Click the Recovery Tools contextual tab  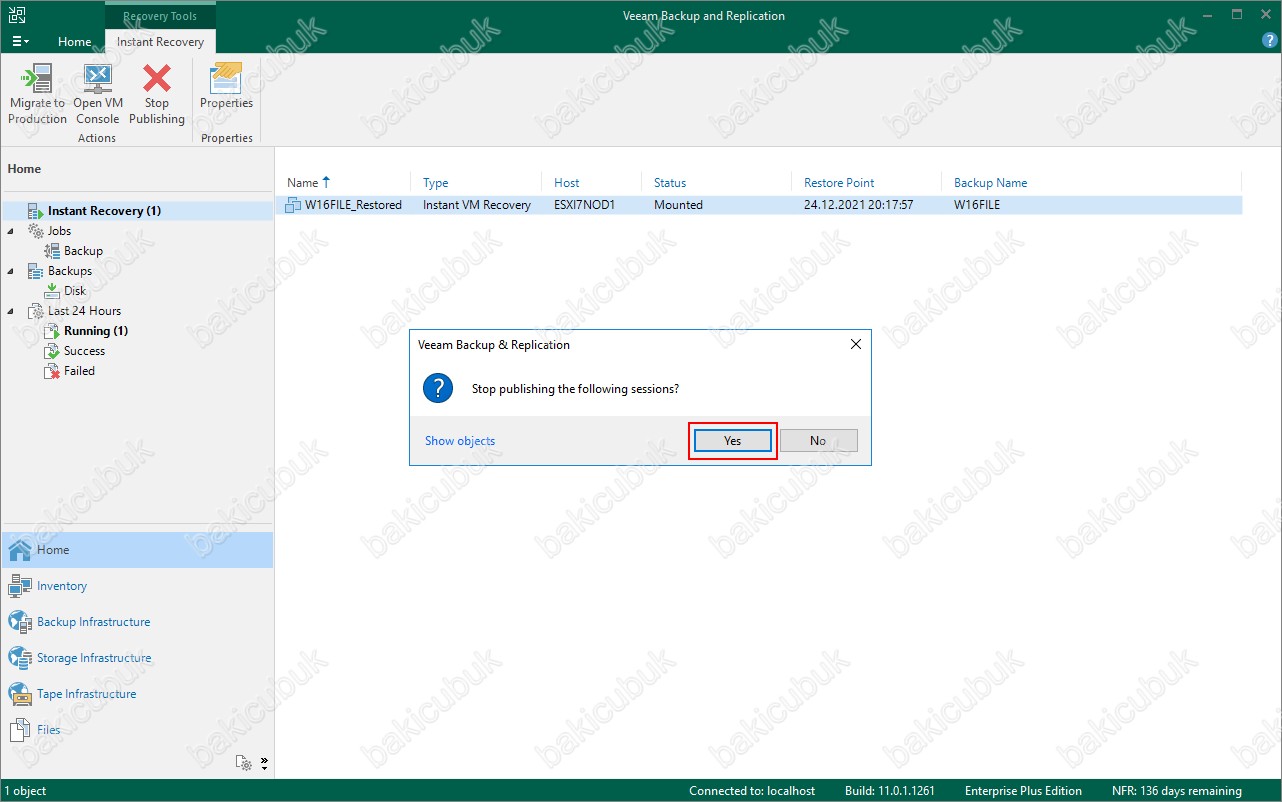tap(160, 16)
